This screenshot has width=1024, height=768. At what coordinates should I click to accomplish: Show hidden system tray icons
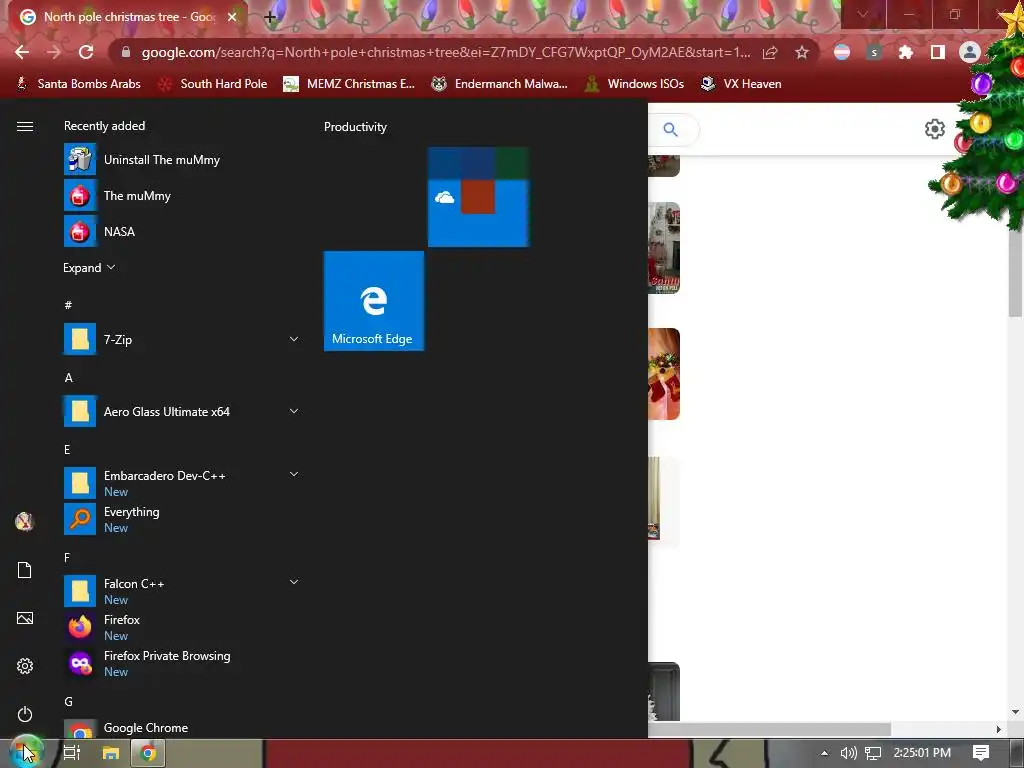(824, 753)
